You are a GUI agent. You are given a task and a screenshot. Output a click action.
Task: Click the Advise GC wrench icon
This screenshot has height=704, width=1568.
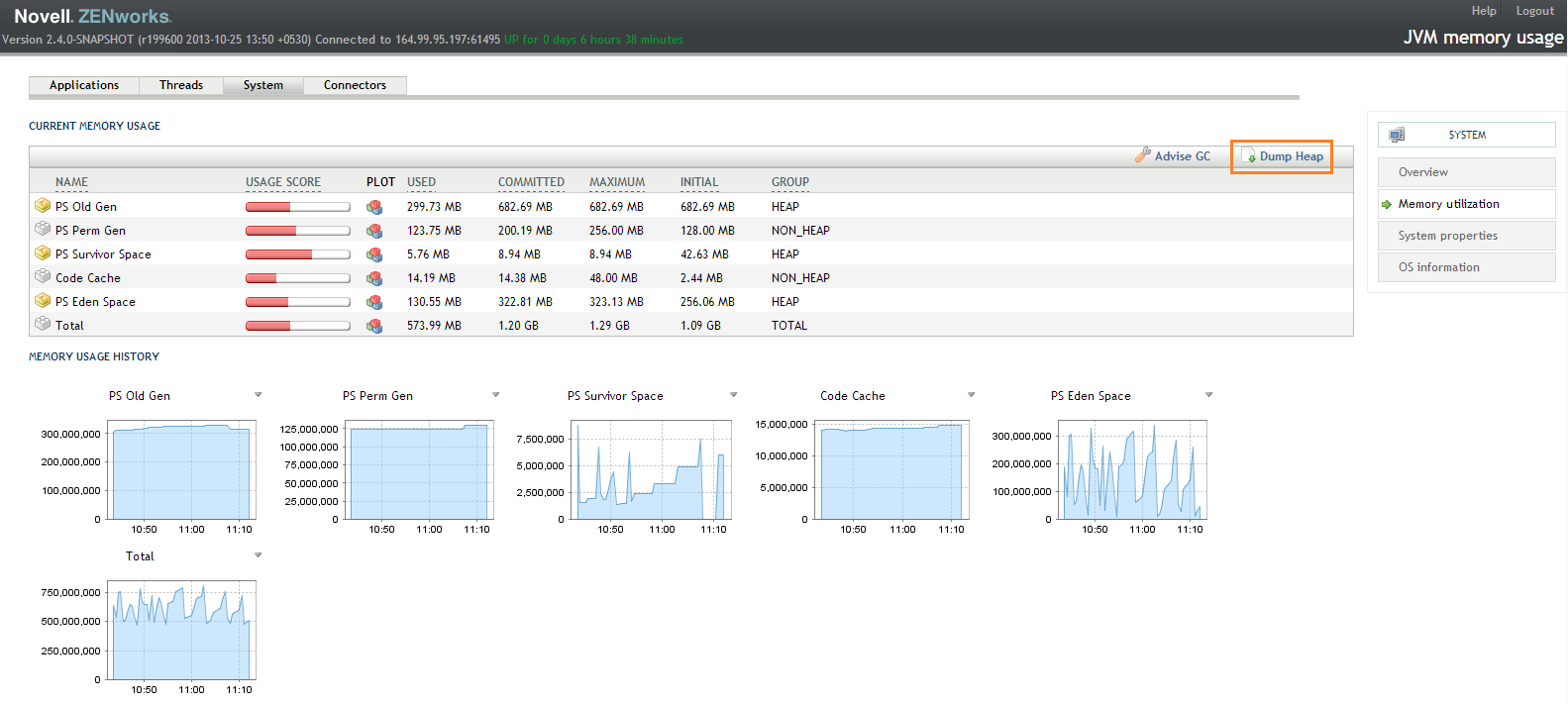(x=1142, y=155)
